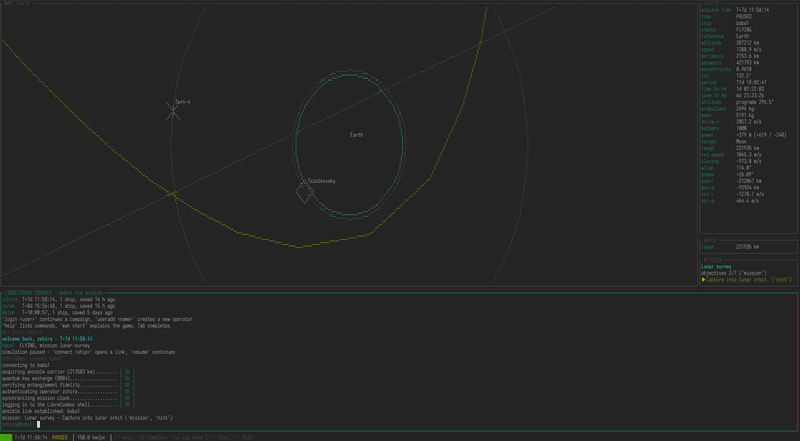Click the delta-v 2057.2 m/s value
This screenshot has height=441, width=800.
tap(749, 122)
